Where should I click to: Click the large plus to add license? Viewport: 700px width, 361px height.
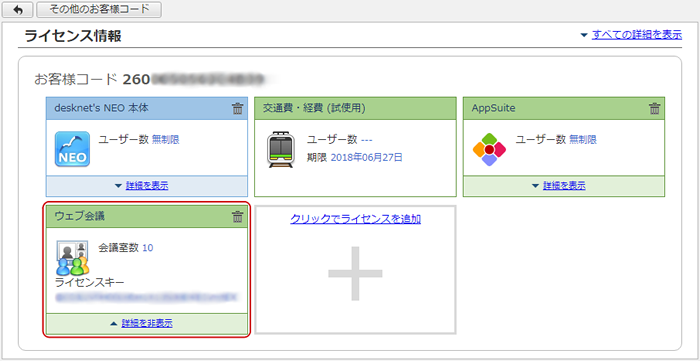[x=355, y=273]
